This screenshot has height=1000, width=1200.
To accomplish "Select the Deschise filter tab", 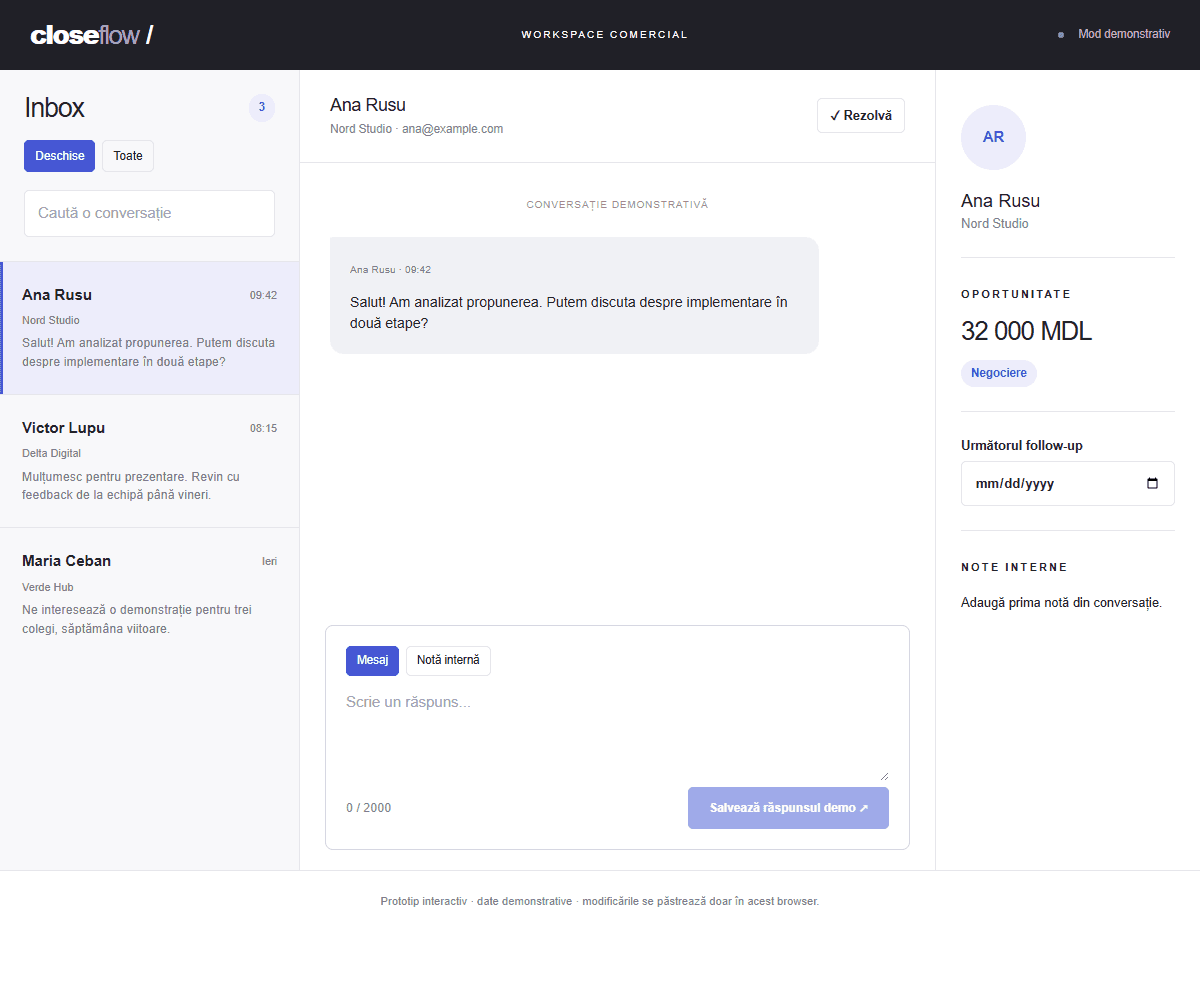I will [60, 156].
